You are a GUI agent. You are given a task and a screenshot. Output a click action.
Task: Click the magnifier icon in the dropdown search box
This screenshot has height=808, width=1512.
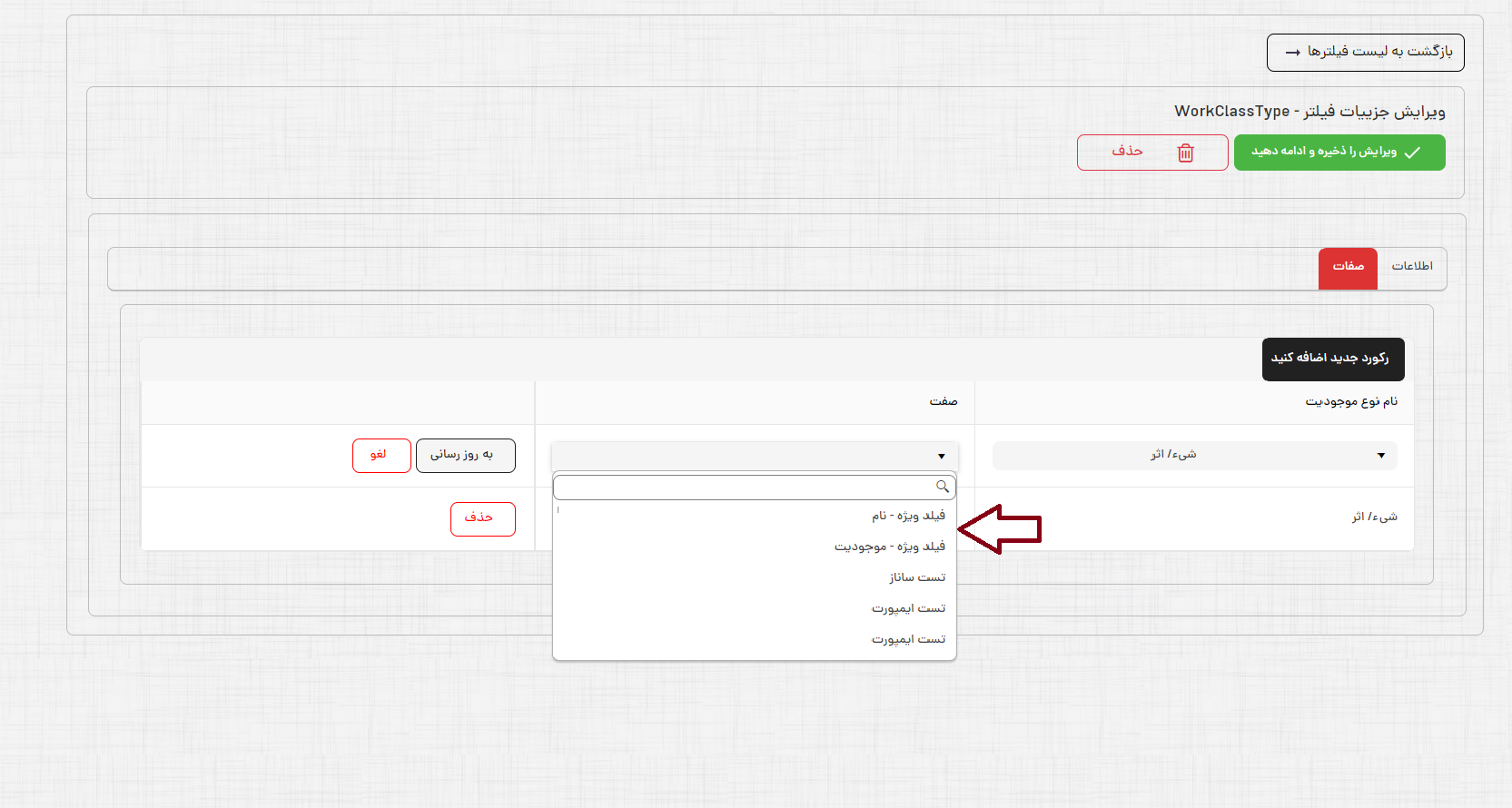click(x=943, y=488)
